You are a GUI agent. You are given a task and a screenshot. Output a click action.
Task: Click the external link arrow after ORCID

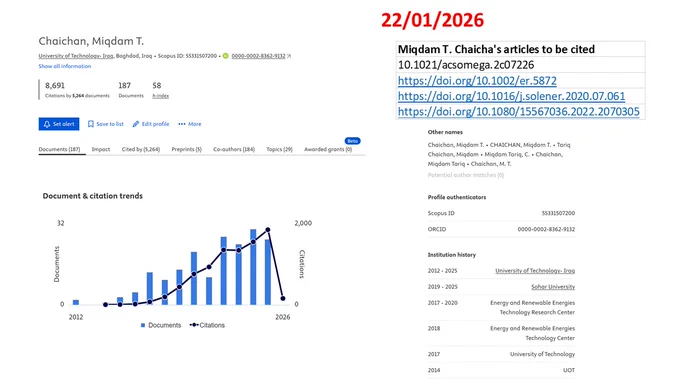[289, 56]
